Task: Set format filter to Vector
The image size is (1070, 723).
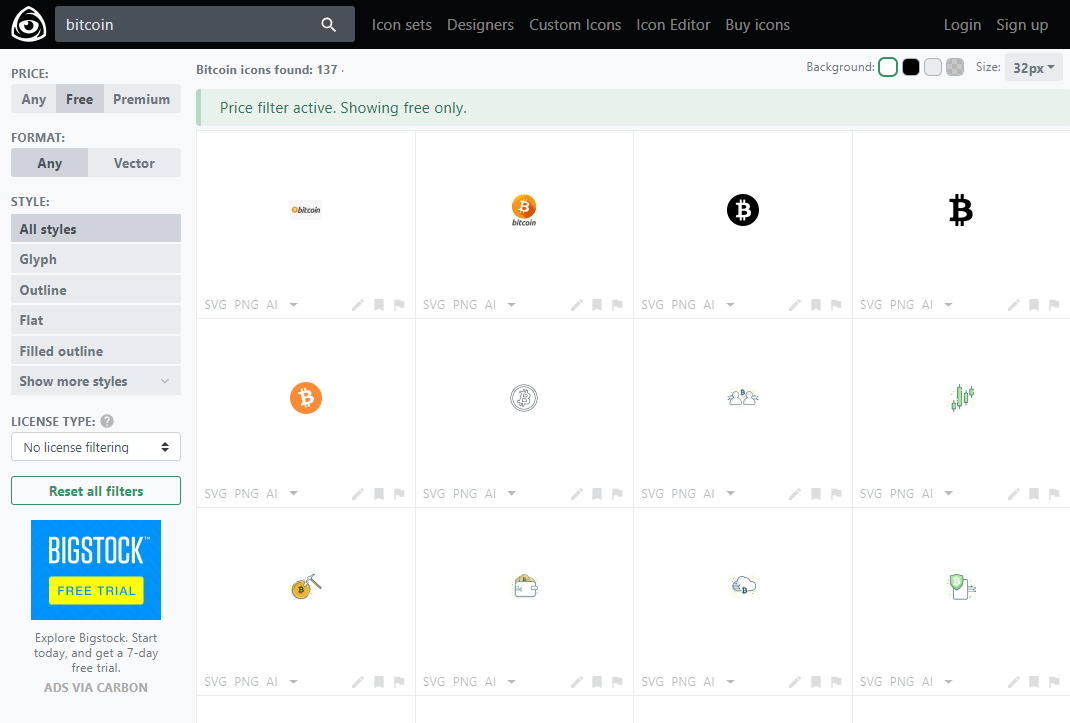Action: coord(134,163)
